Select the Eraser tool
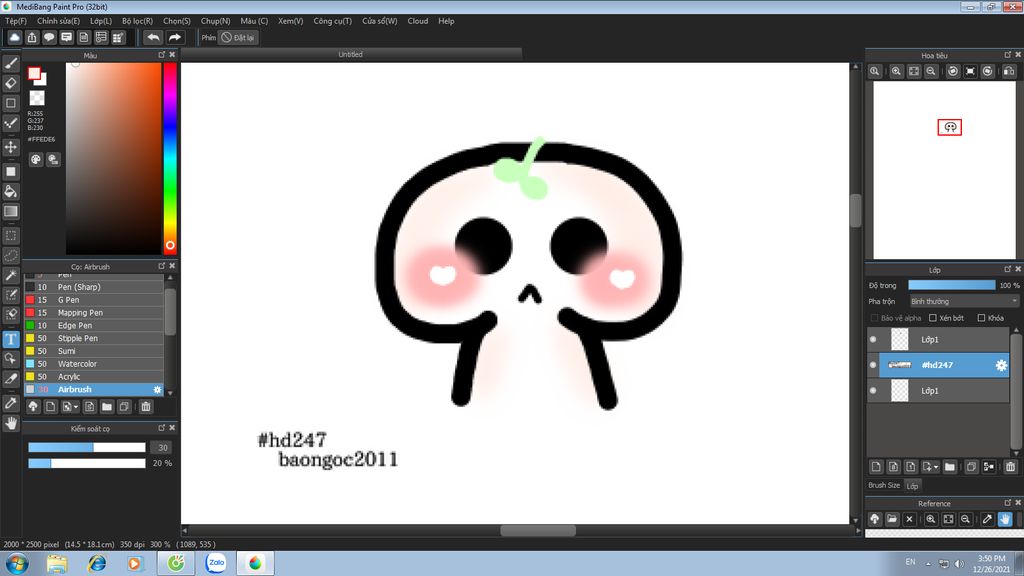Screen dimensions: 1024x576 click(x=11, y=84)
